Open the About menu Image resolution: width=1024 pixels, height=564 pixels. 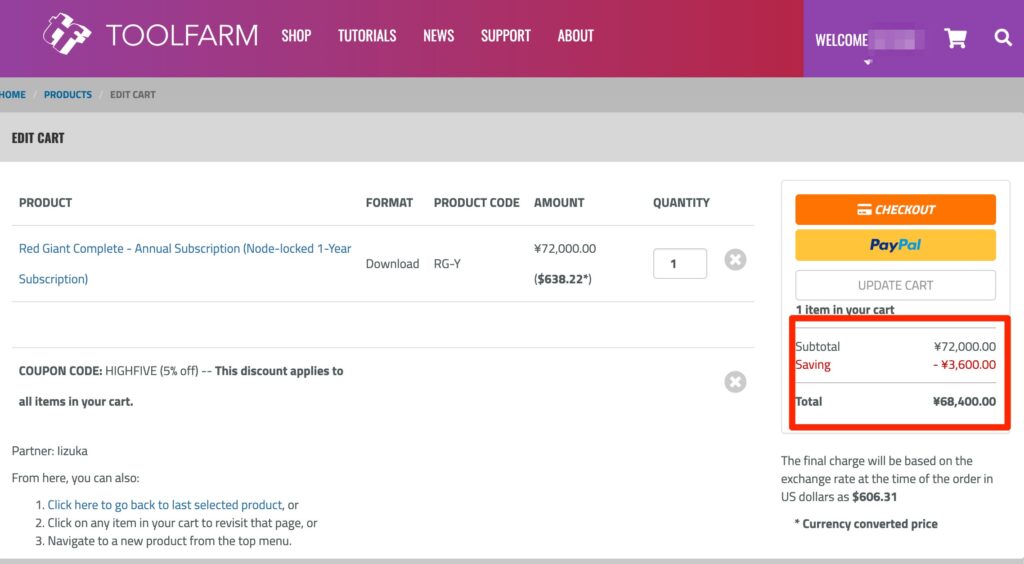[576, 36]
